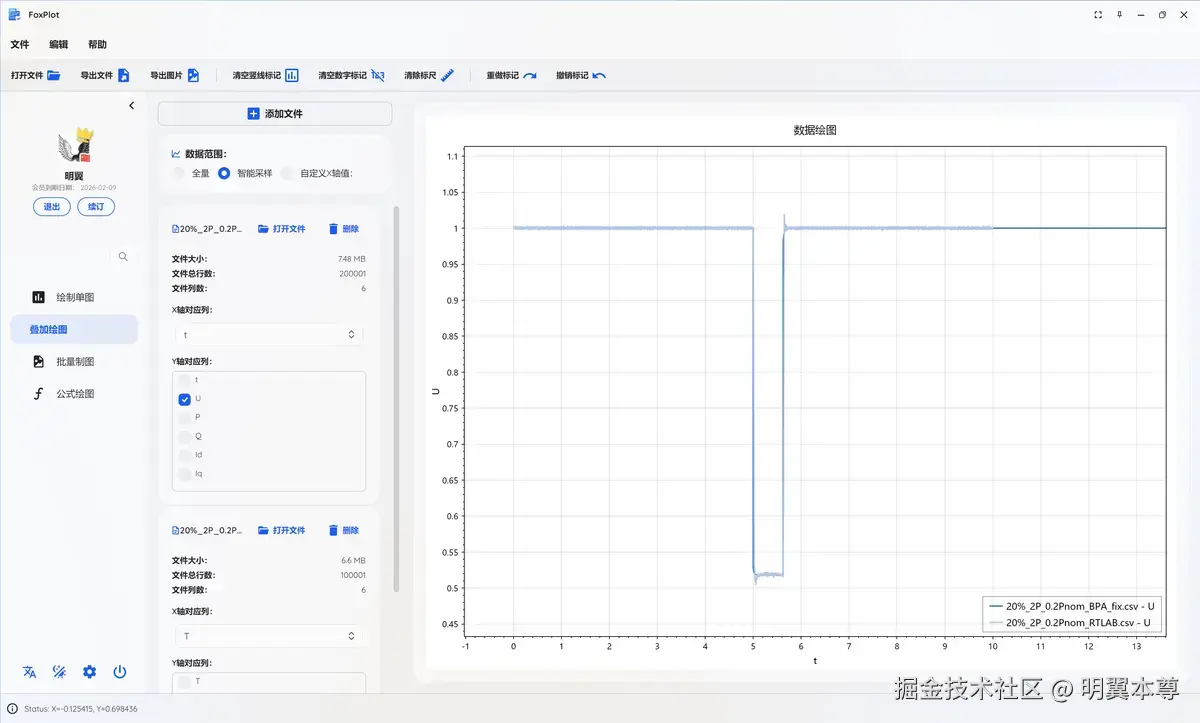1200x723 pixels.
Task: Click the pin window icon in the title bar
Action: click(1119, 15)
